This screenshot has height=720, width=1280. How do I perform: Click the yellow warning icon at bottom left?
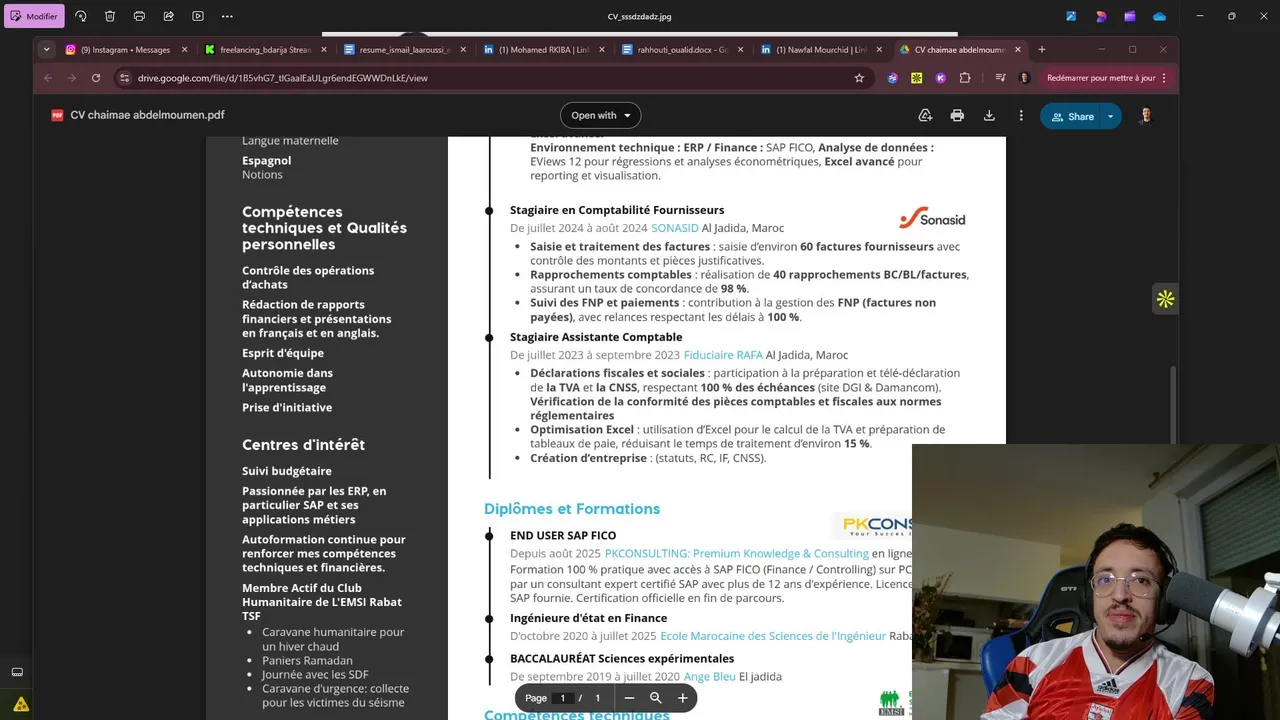pos(21,704)
